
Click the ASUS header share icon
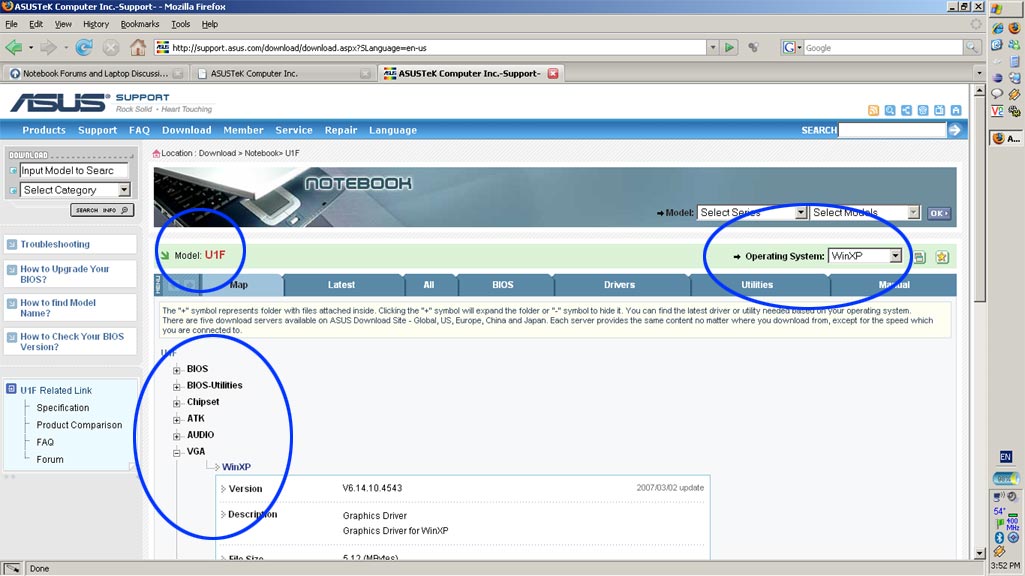coord(906,110)
